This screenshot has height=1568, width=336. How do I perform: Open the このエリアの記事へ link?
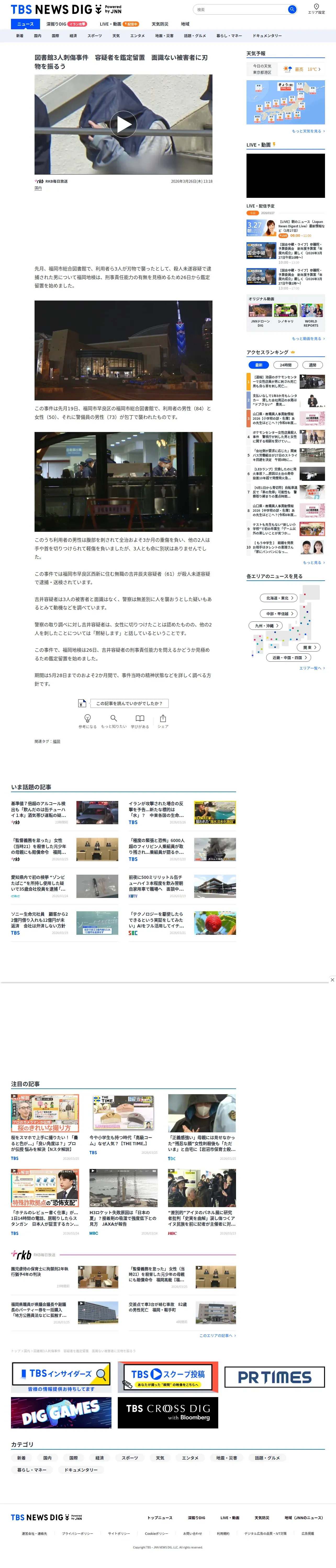pos(217,1335)
